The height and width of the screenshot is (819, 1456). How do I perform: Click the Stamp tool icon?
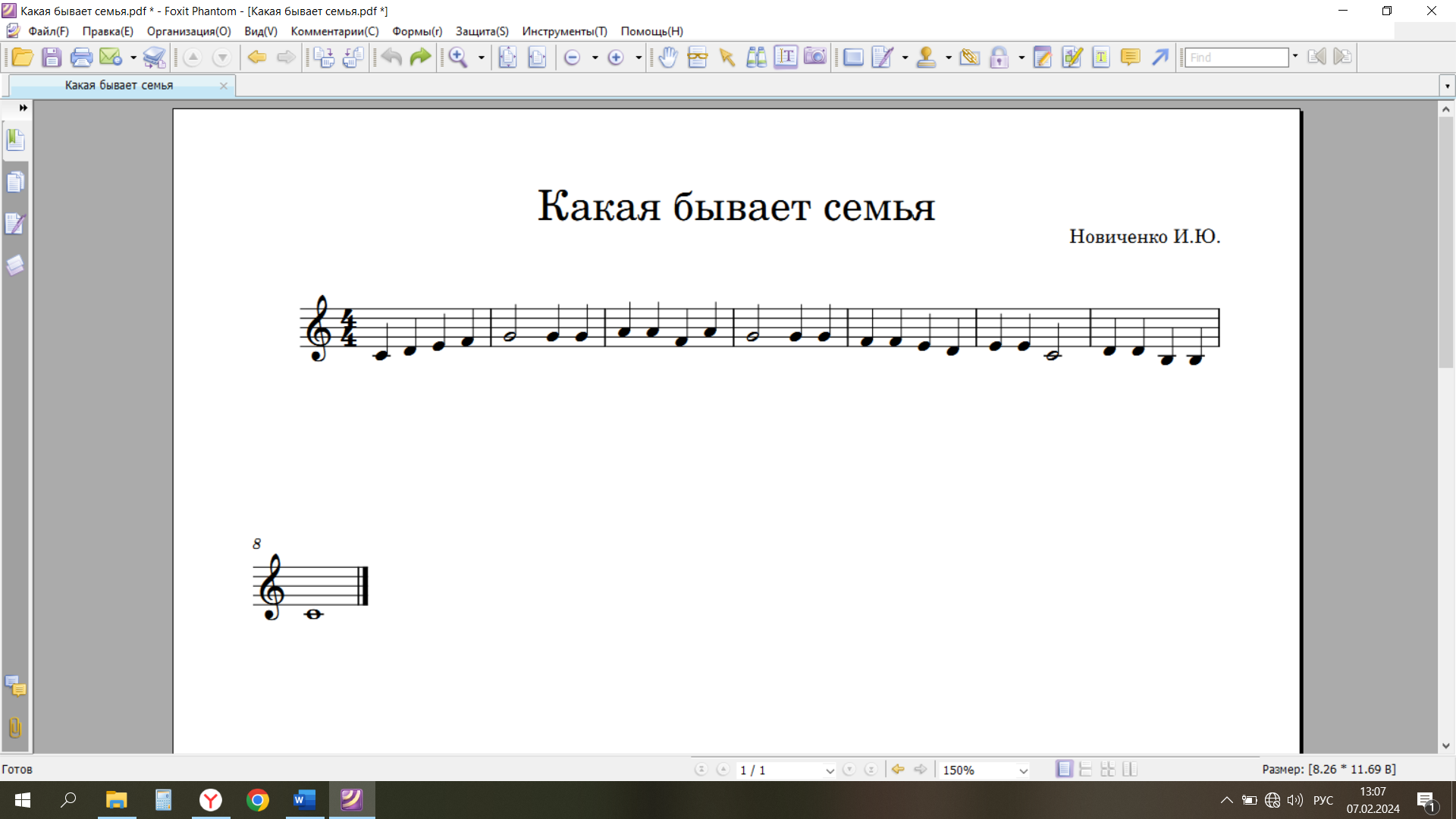tap(926, 57)
